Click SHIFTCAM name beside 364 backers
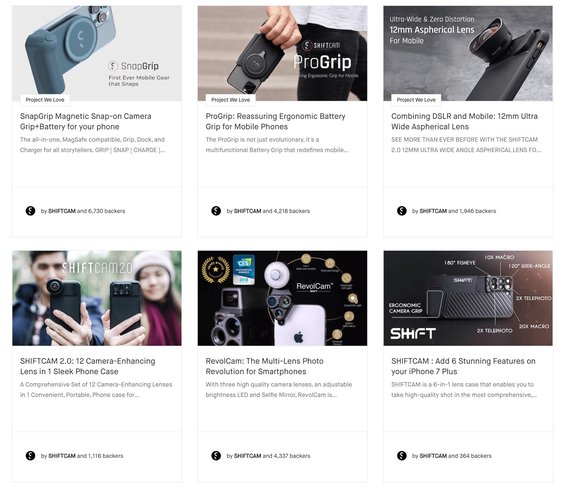 [x=433, y=456]
